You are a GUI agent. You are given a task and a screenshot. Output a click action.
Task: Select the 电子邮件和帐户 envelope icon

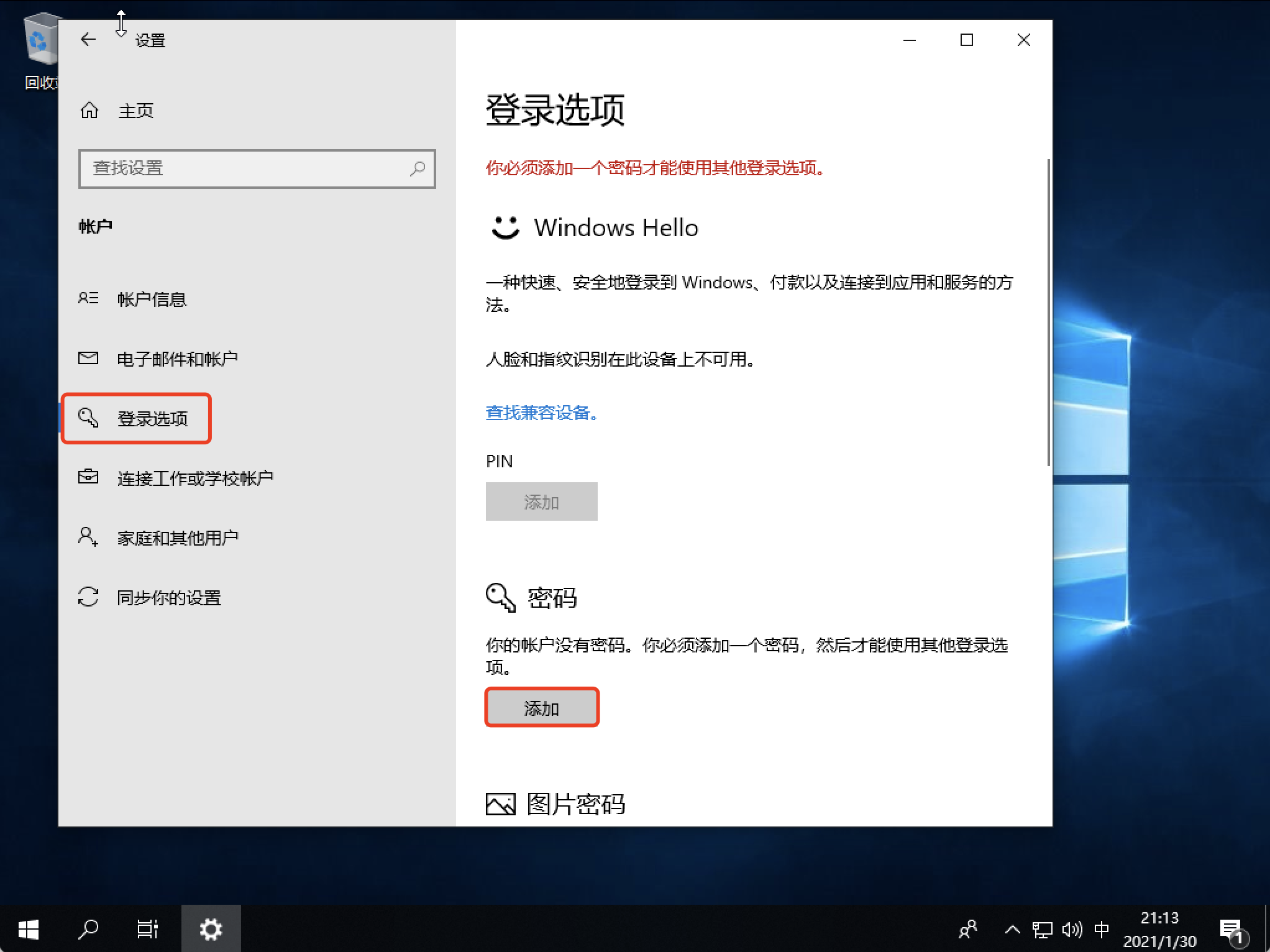point(88,359)
